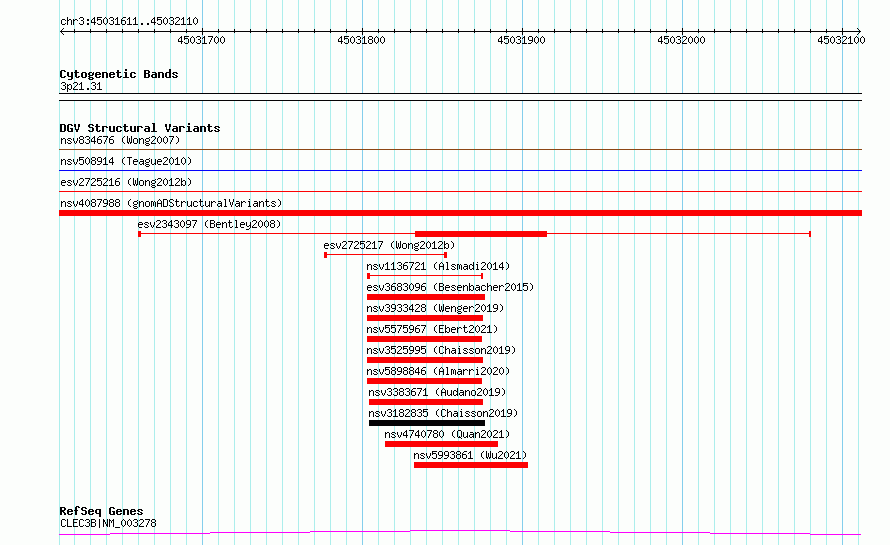Image resolution: width=890 pixels, height=545 pixels.
Task: Click the nsv5993861 (Wu2021) variant label
Action: click(x=470, y=455)
